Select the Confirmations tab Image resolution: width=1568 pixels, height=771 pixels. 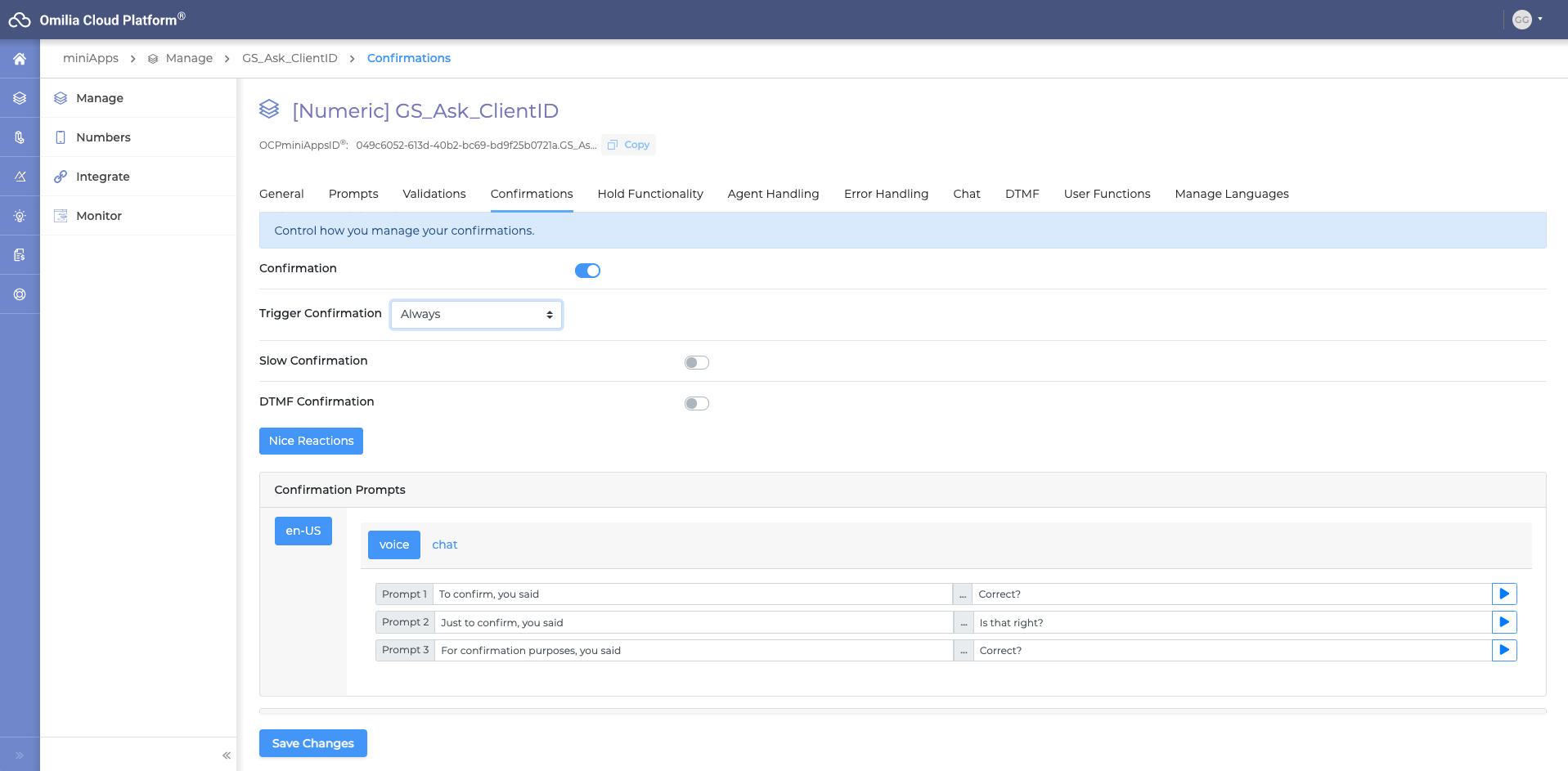click(x=532, y=194)
